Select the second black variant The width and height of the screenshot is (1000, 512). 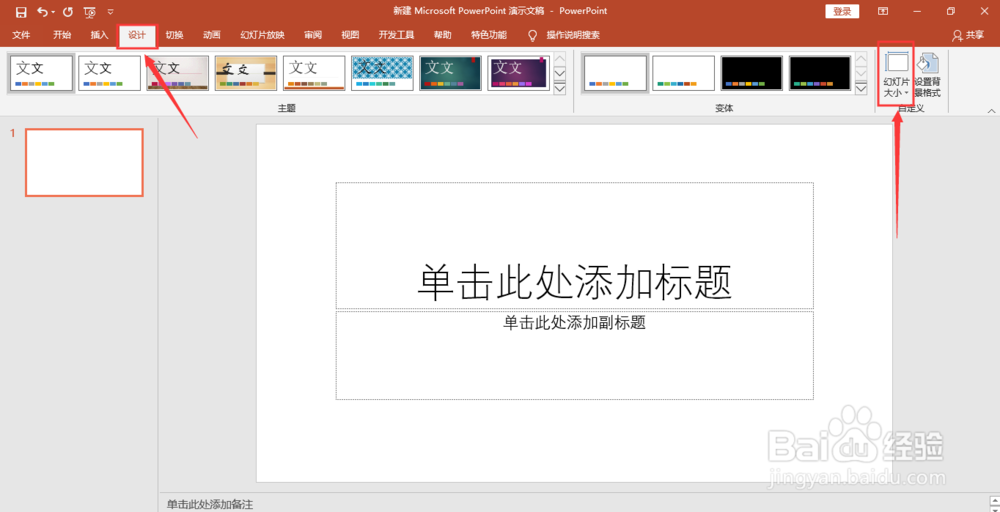820,73
